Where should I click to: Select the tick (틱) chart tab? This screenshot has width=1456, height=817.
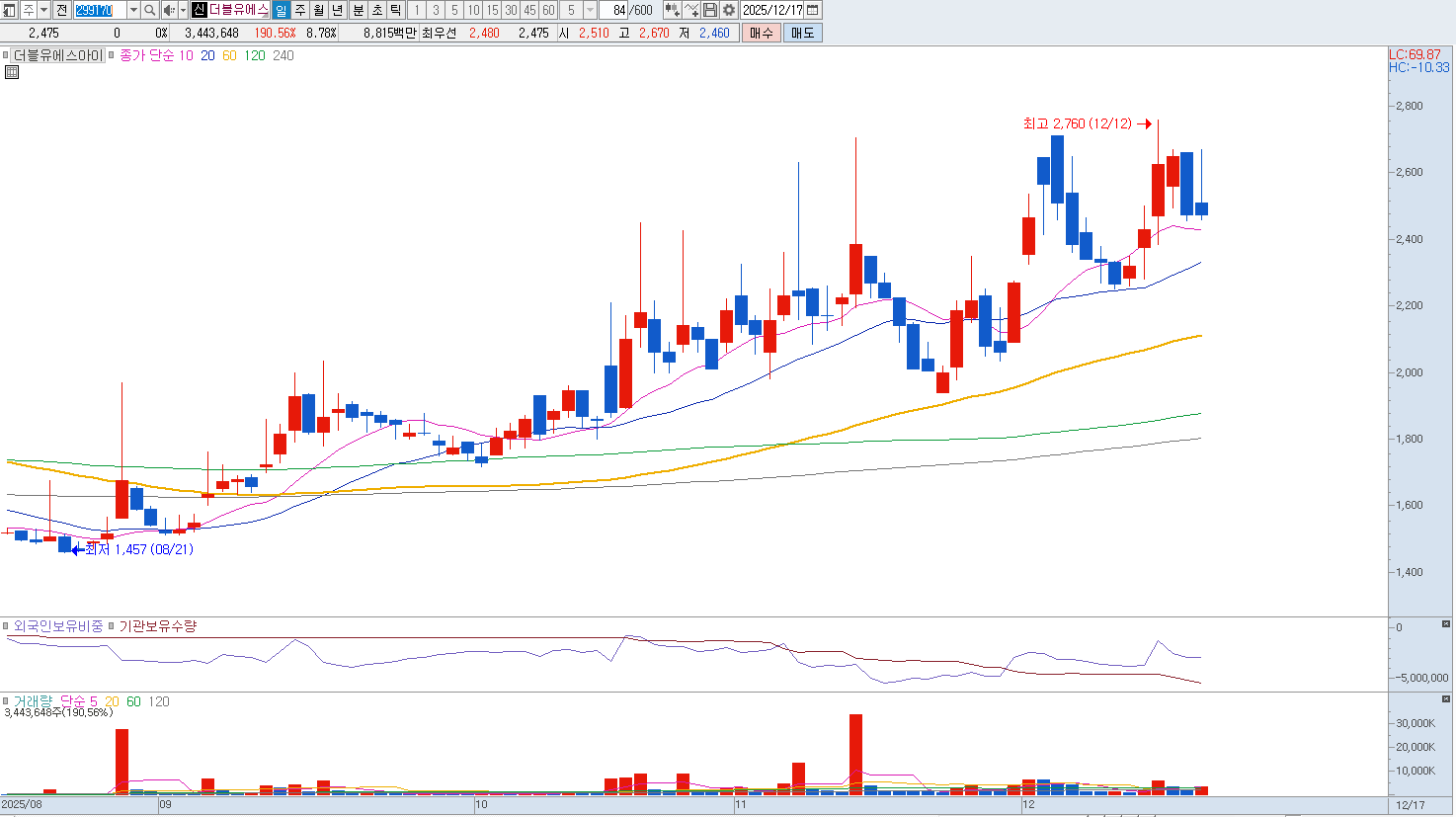point(395,10)
